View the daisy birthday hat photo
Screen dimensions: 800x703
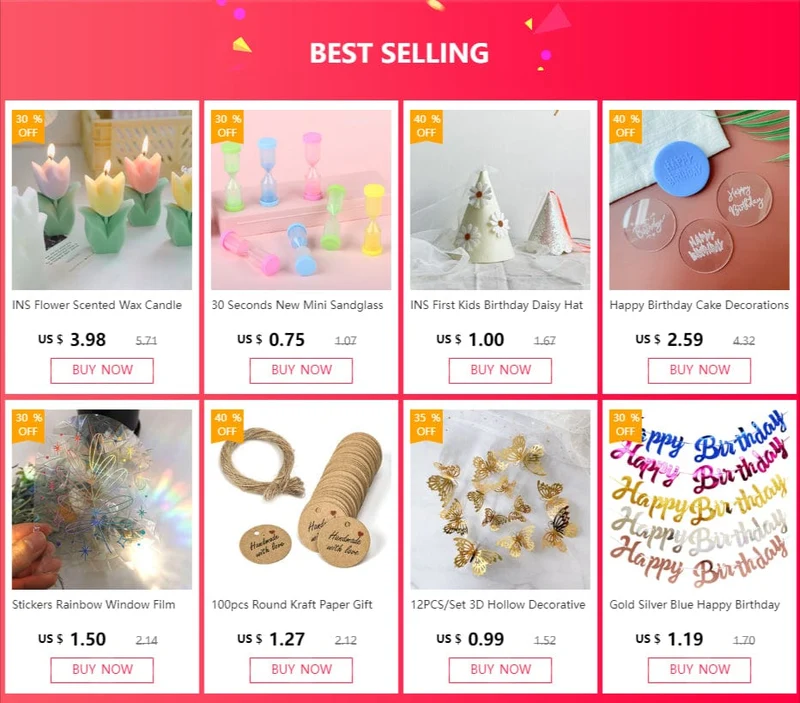pyautogui.click(x=500, y=200)
